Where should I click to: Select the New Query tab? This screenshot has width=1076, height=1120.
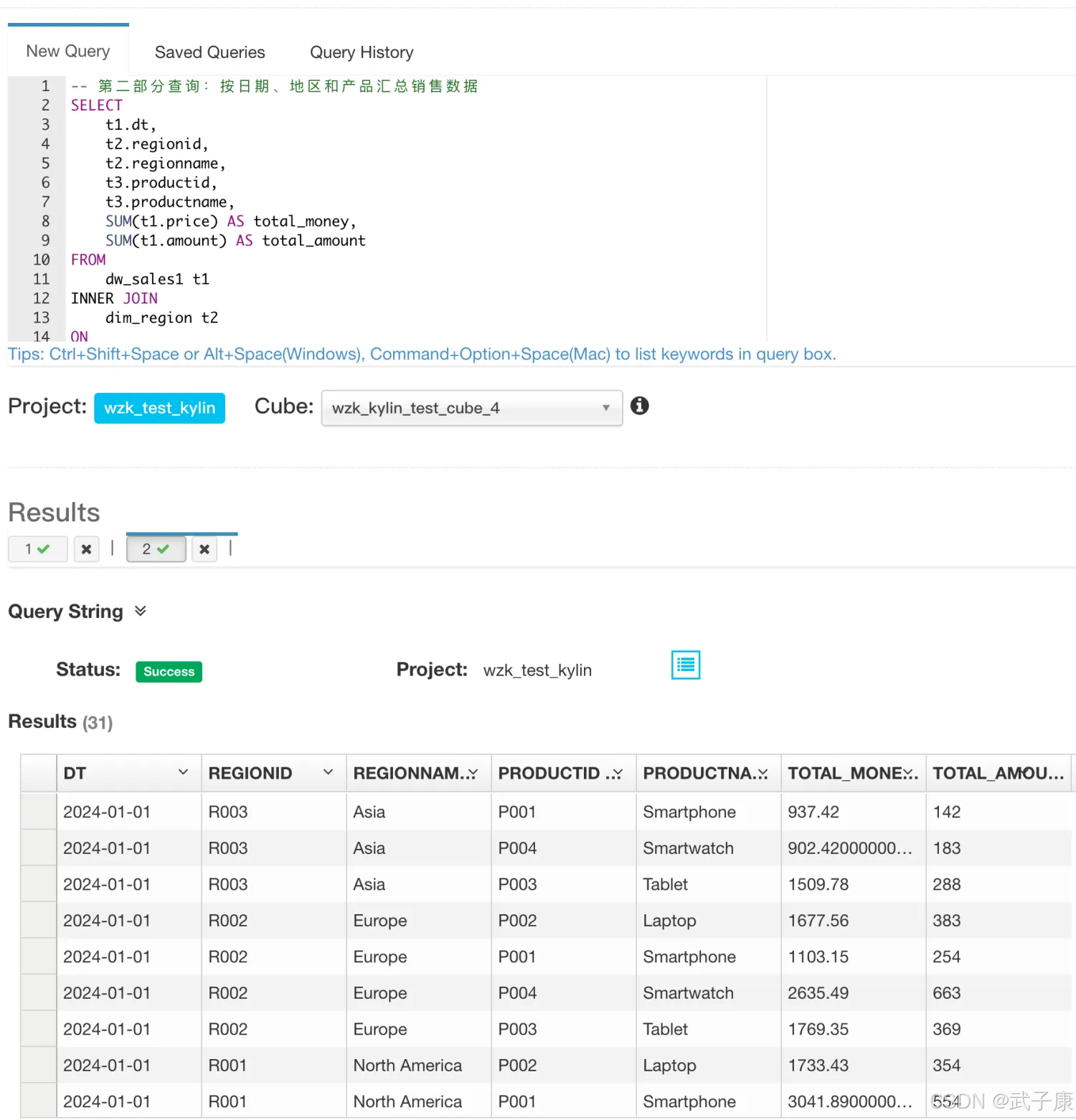click(68, 52)
